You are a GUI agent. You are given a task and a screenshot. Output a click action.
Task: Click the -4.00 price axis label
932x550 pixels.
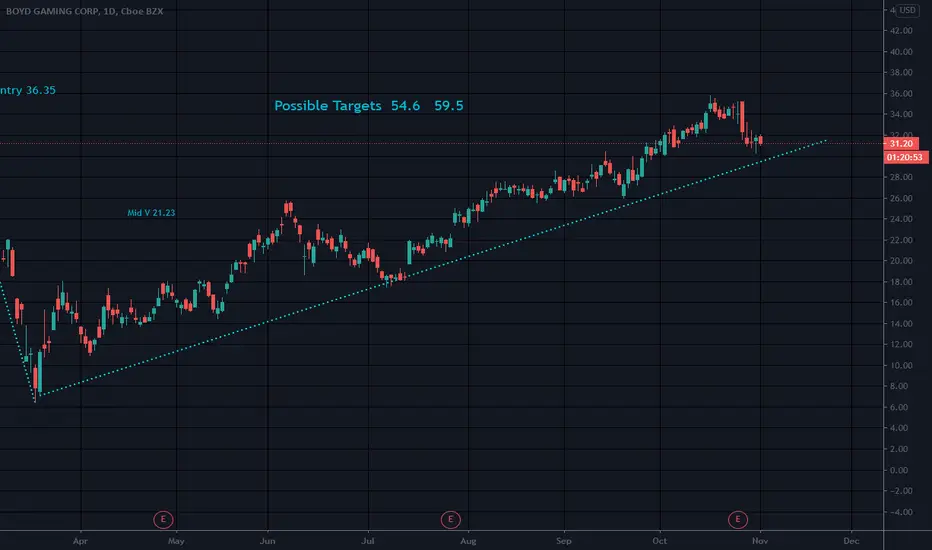(900, 512)
